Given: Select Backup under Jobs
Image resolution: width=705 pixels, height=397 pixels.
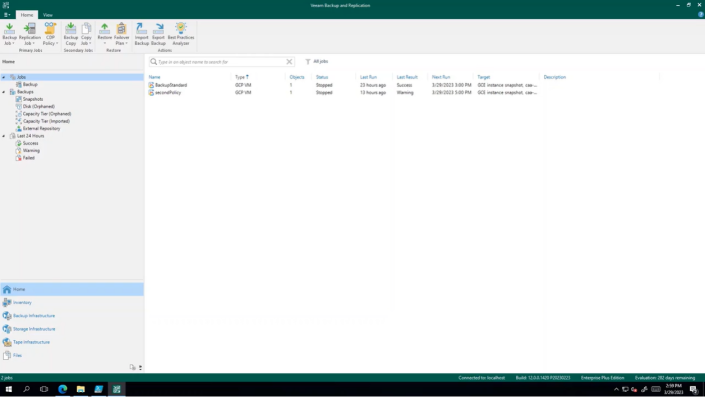Looking at the screenshot, I should click(x=30, y=85).
